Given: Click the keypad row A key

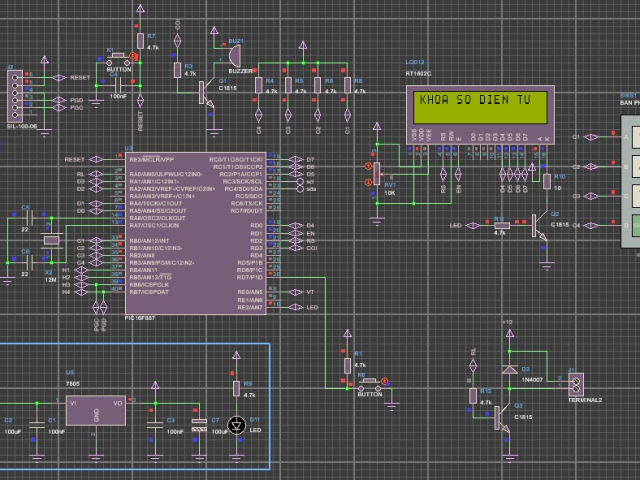Looking at the screenshot, I should pos(636,137).
